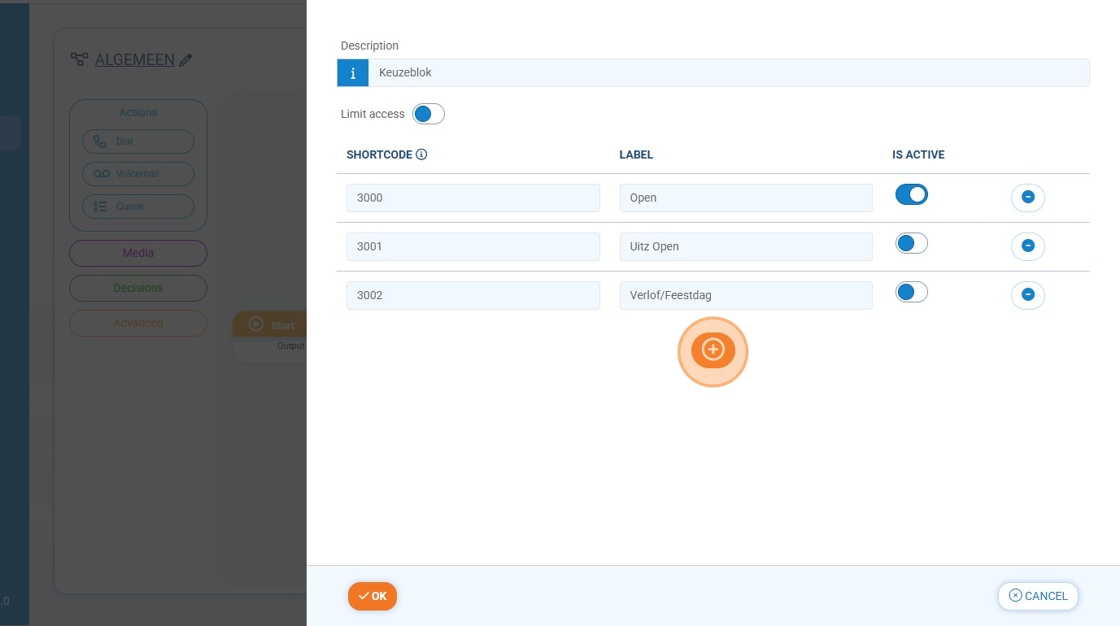Select the Voicemail action
Image resolution: width=1120 pixels, height=626 pixels.
click(138, 174)
